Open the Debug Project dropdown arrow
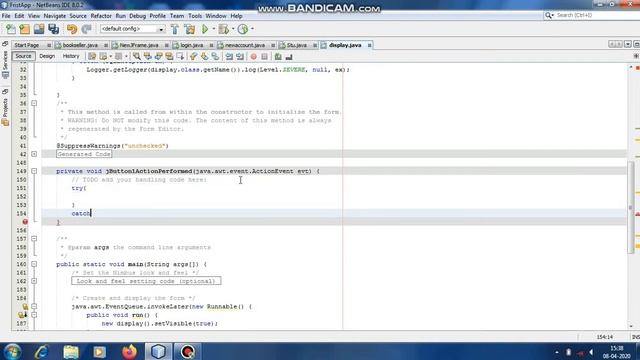 pyautogui.click(x=233, y=29)
